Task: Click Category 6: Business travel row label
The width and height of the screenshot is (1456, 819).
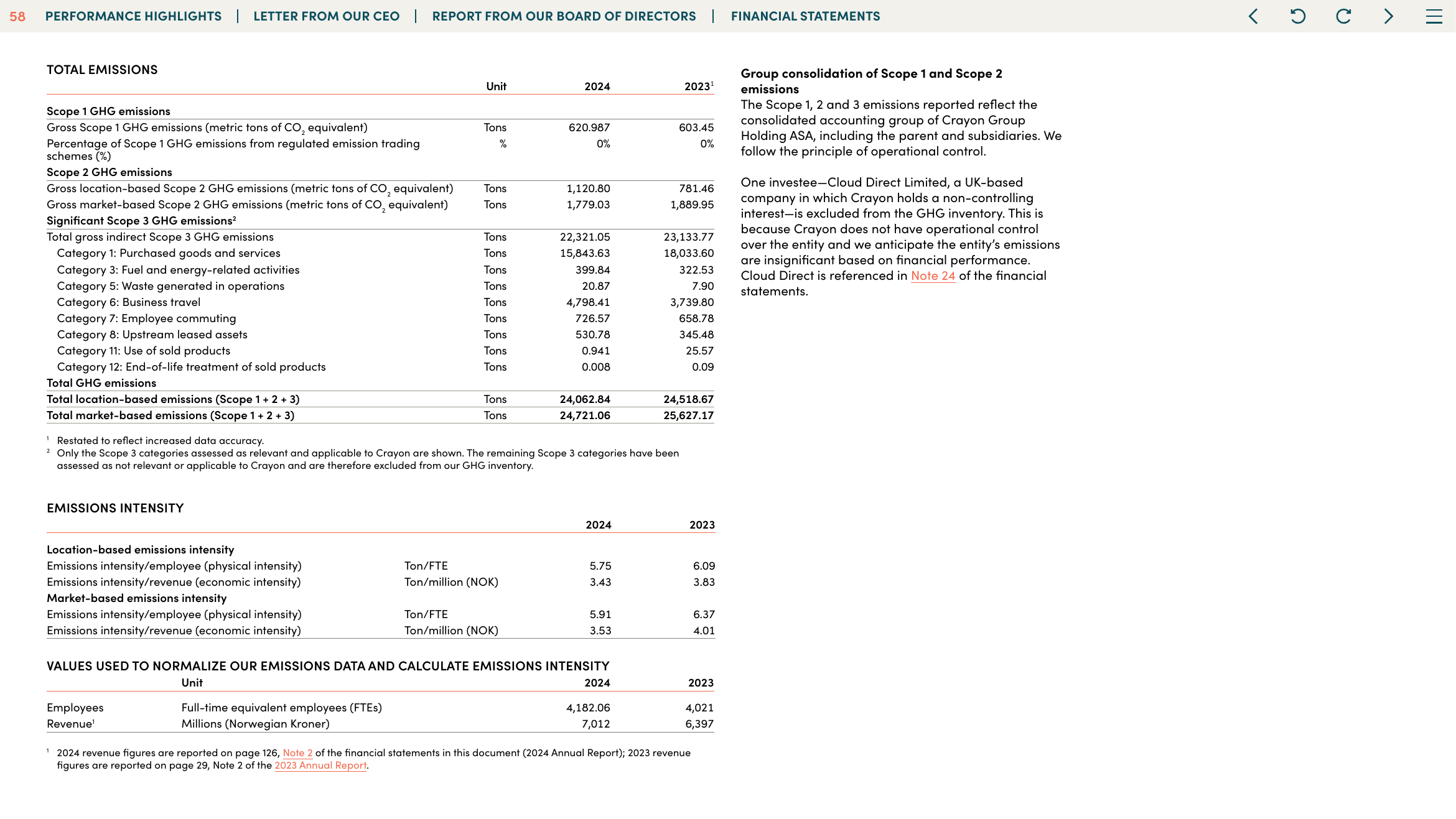Action: pyautogui.click(x=129, y=302)
